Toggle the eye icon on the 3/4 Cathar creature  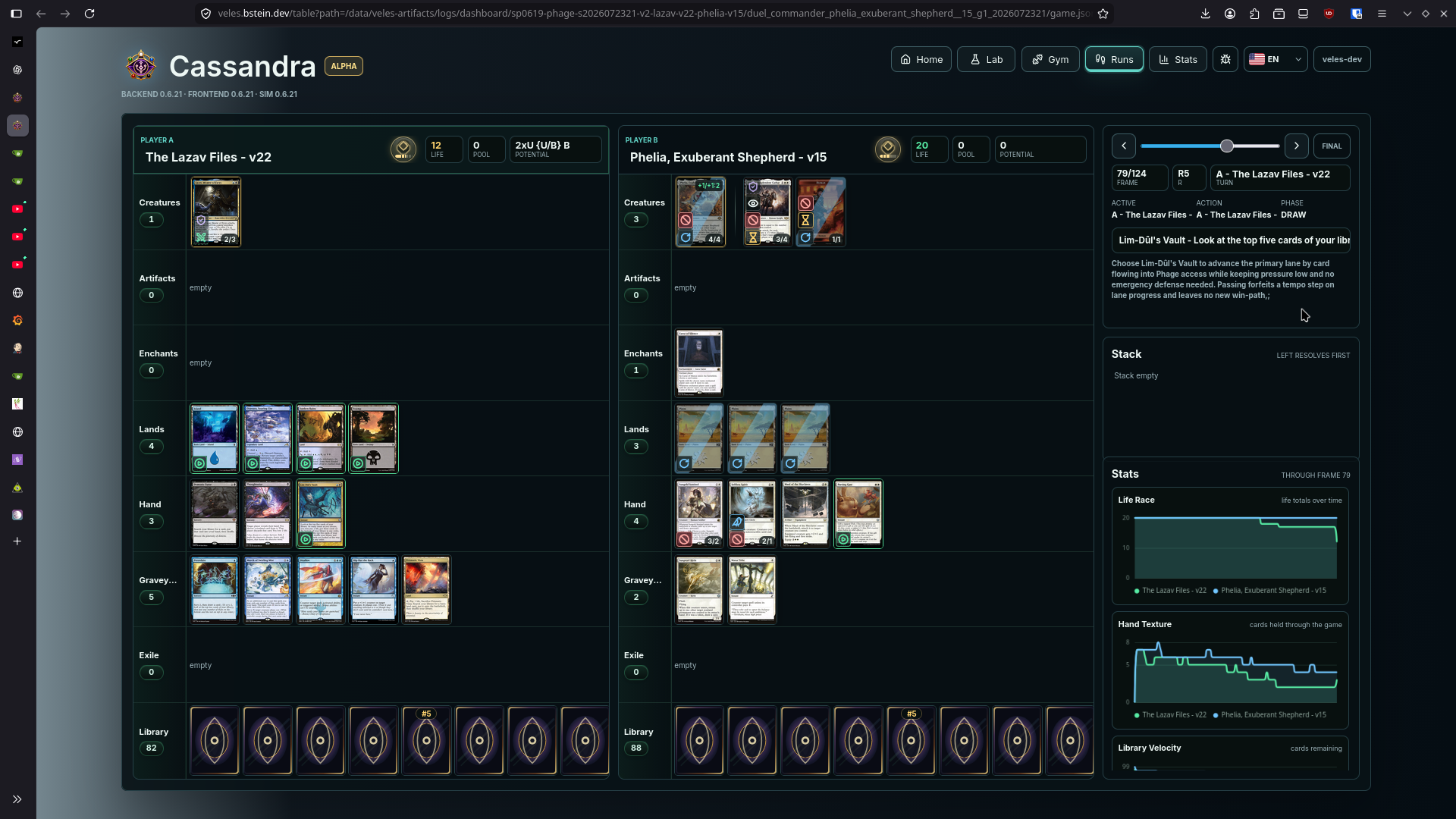[x=753, y=203]
